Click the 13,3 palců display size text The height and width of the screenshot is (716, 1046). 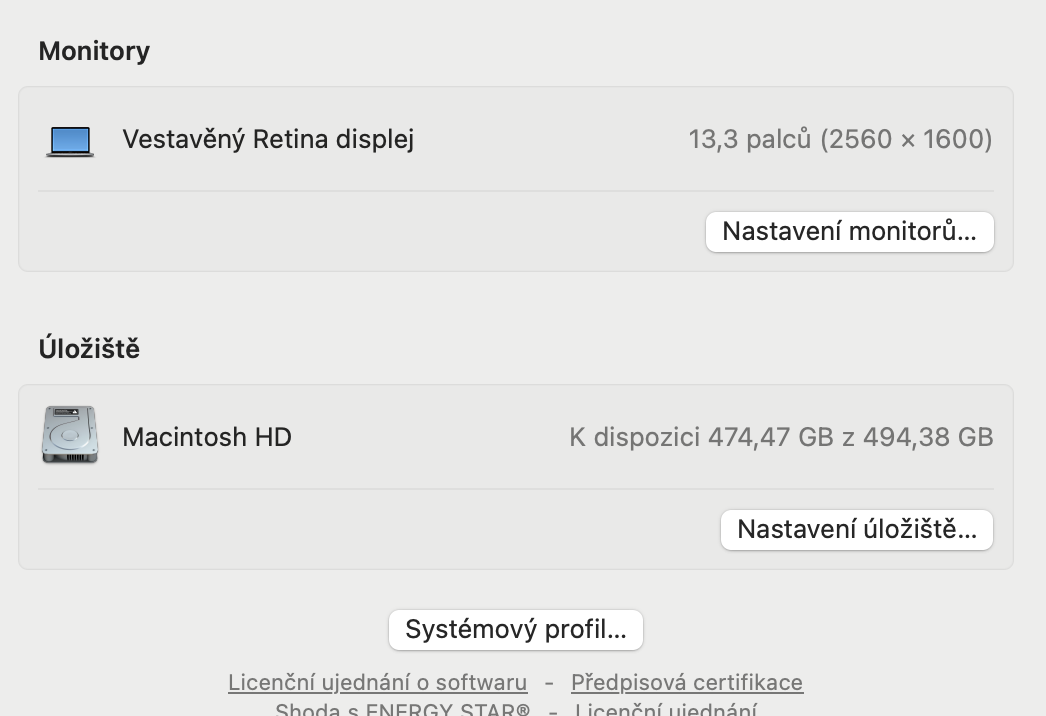pos(840,139)
